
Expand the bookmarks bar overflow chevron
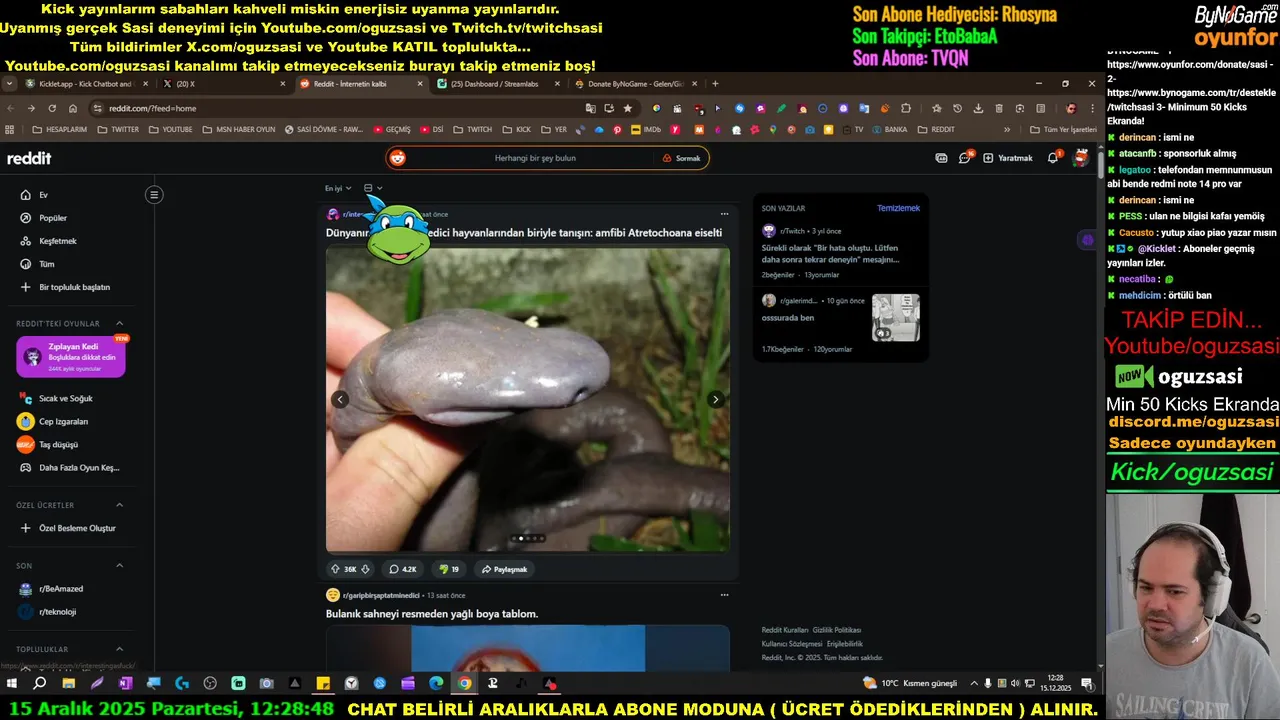(x=1007, y=129)
